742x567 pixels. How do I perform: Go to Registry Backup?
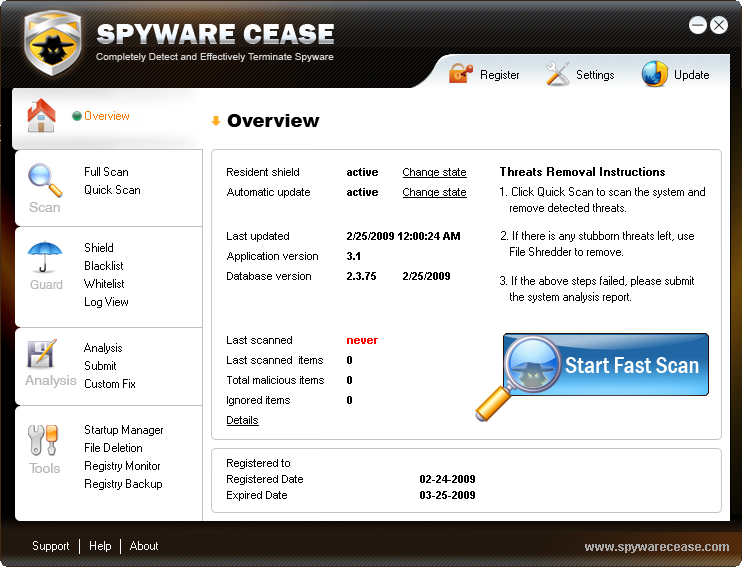pyautogui.click(x=123, y=484)
